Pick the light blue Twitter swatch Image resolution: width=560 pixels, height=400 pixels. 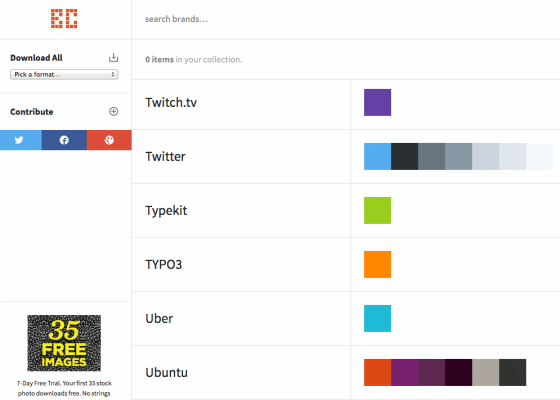point(378,156)
